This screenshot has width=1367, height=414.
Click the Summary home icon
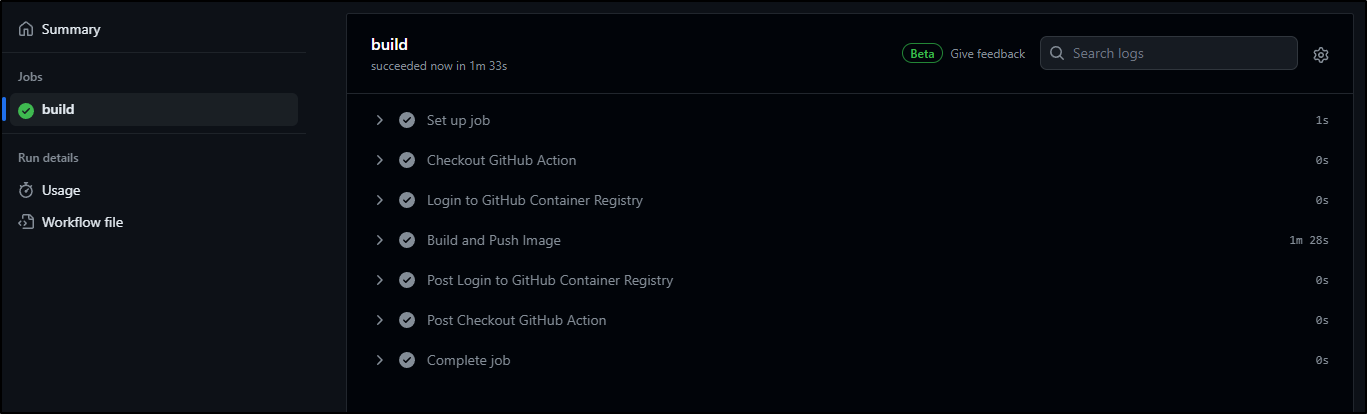pyautogui.click(x=26, y=30)
